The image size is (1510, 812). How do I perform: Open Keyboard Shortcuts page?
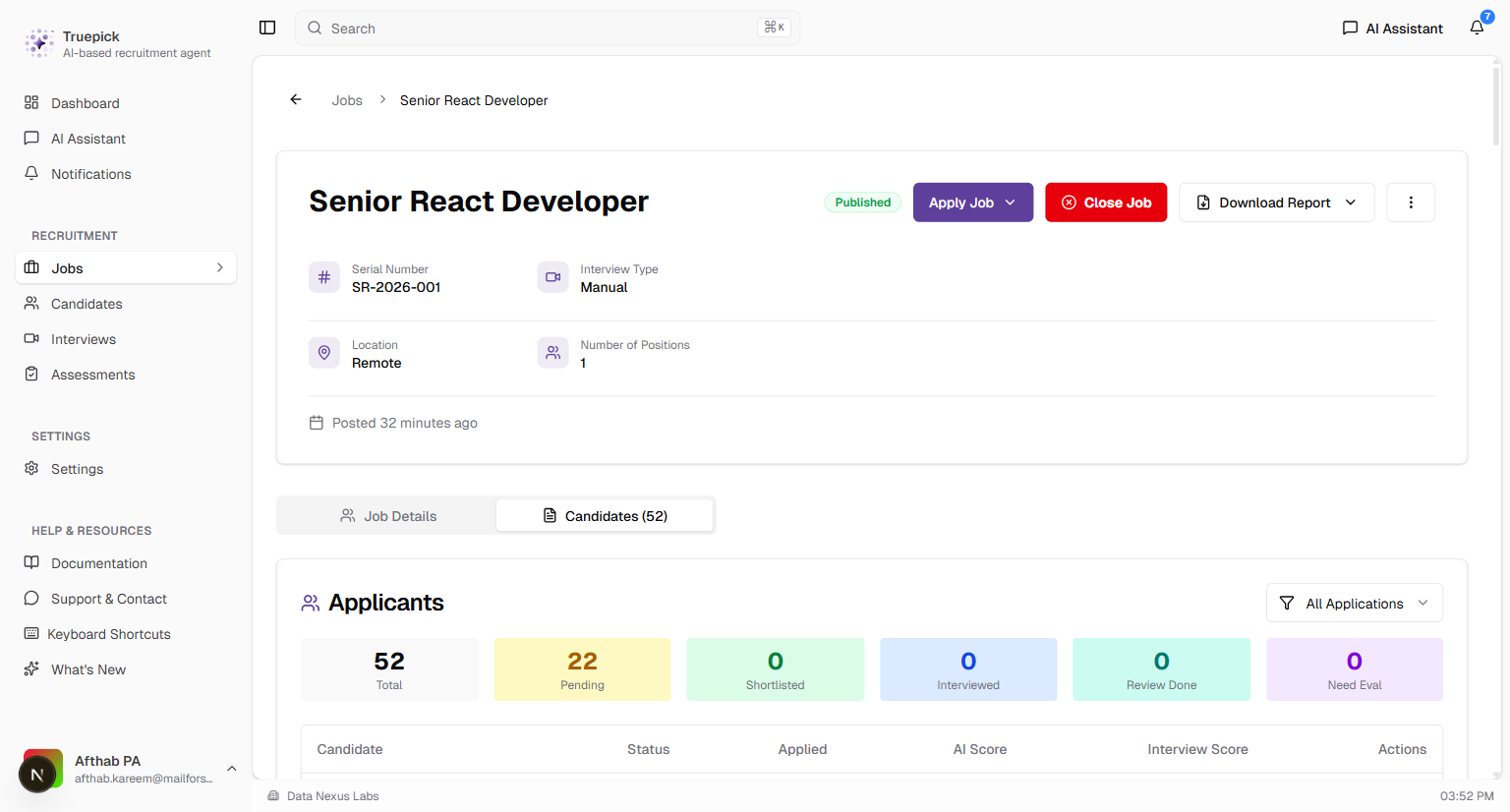point(108,634)
